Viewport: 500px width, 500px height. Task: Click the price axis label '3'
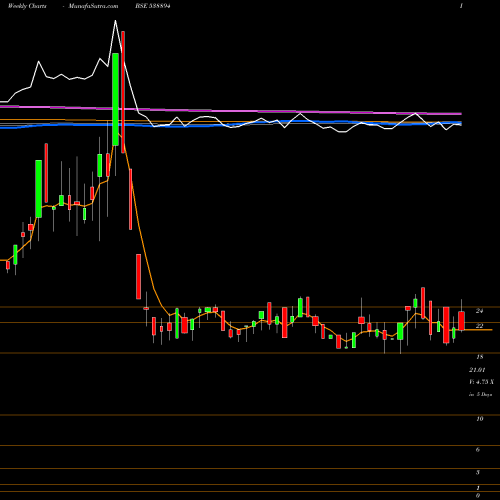click(x=478, y=472)
